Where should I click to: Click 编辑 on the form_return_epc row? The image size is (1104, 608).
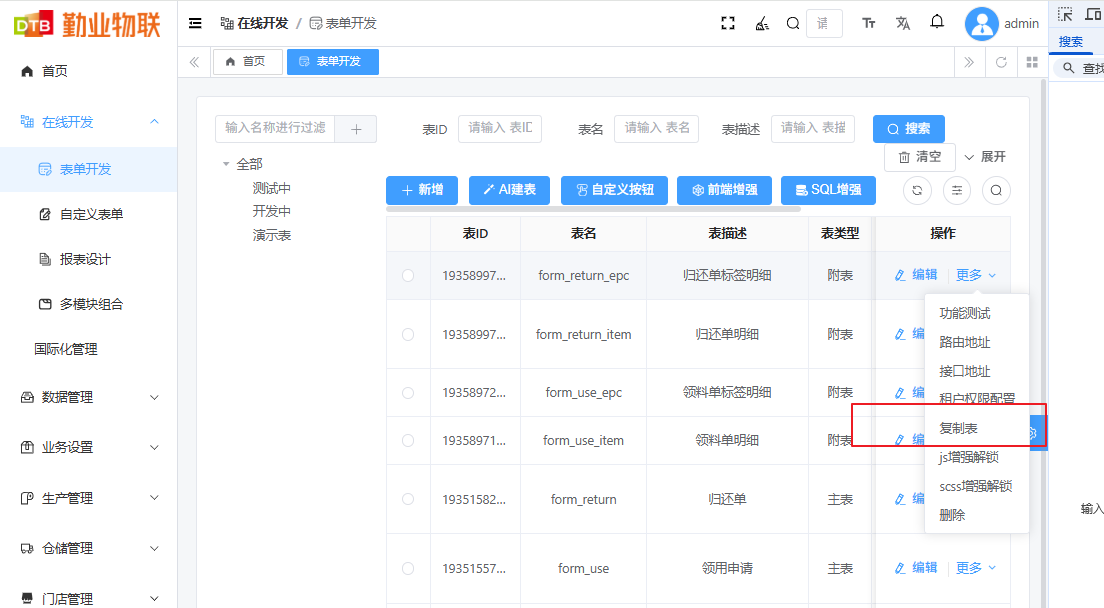tap(916, 275)
